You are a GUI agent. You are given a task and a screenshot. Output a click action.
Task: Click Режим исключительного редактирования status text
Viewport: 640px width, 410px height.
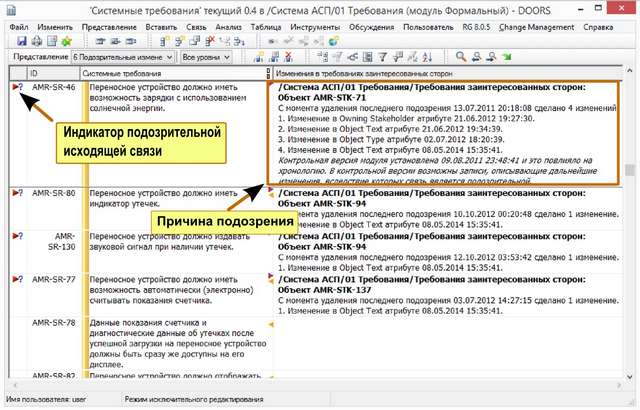tap(194, 399)
